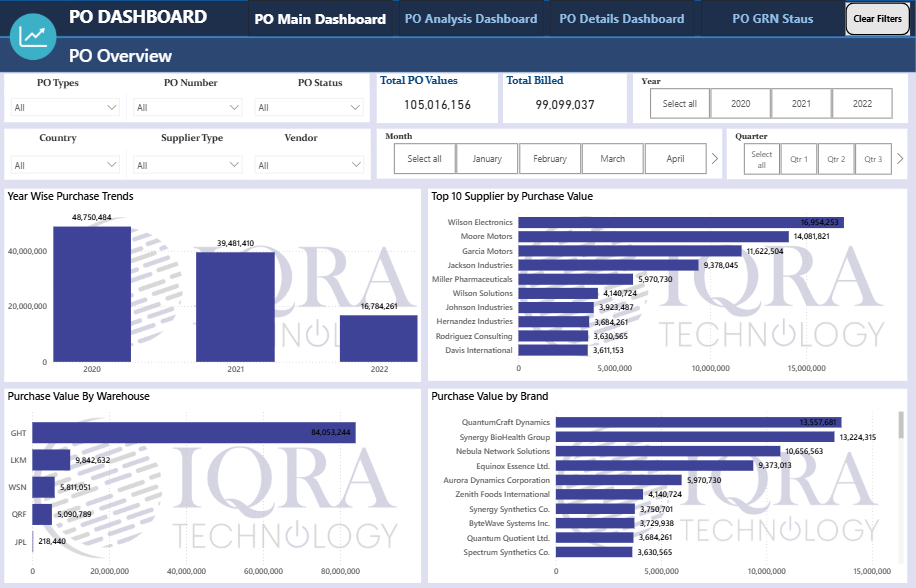Screen dimensions: 916x588
Task: Click the Zenith Foods International label
Action: (x=503, y=494)
